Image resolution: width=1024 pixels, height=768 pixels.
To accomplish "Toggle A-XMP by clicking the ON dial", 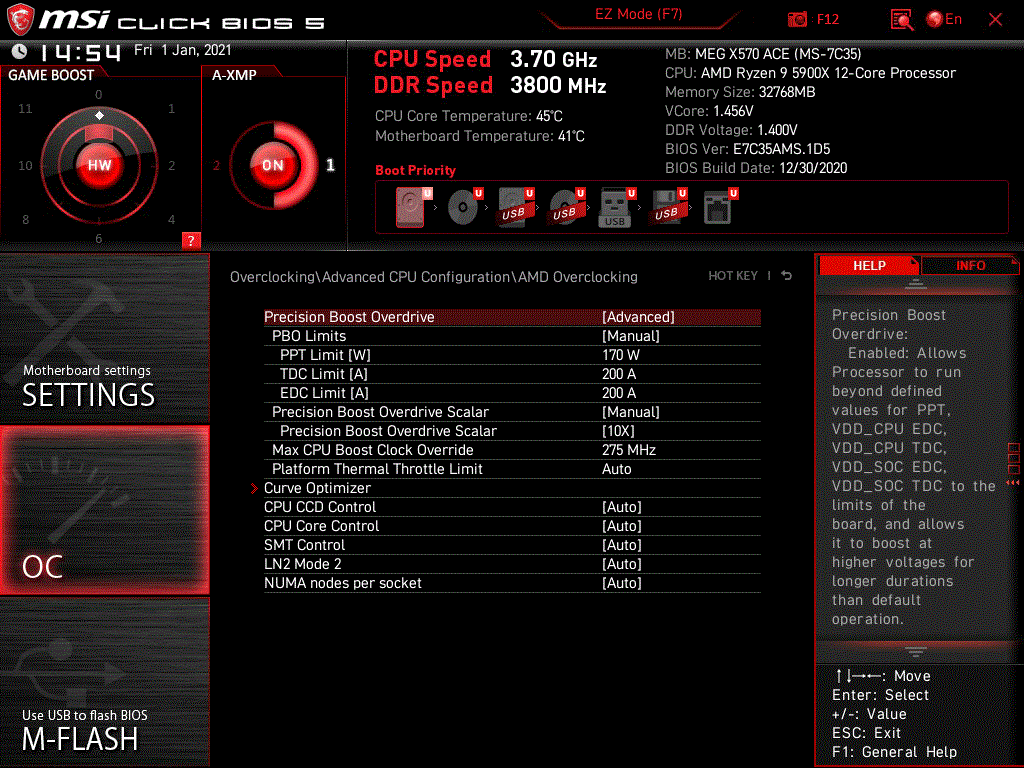I will pos(272,166).
